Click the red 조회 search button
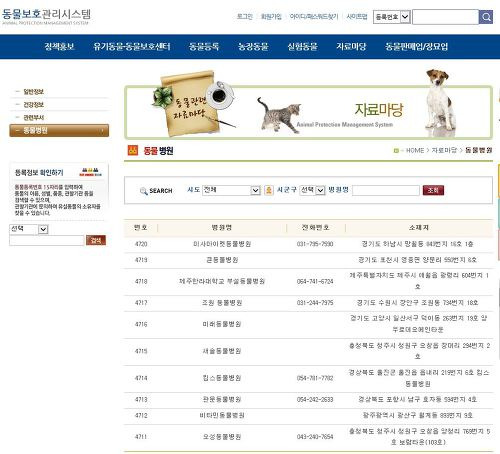Viewport: 500px width, 454px height. coord(433,190)
